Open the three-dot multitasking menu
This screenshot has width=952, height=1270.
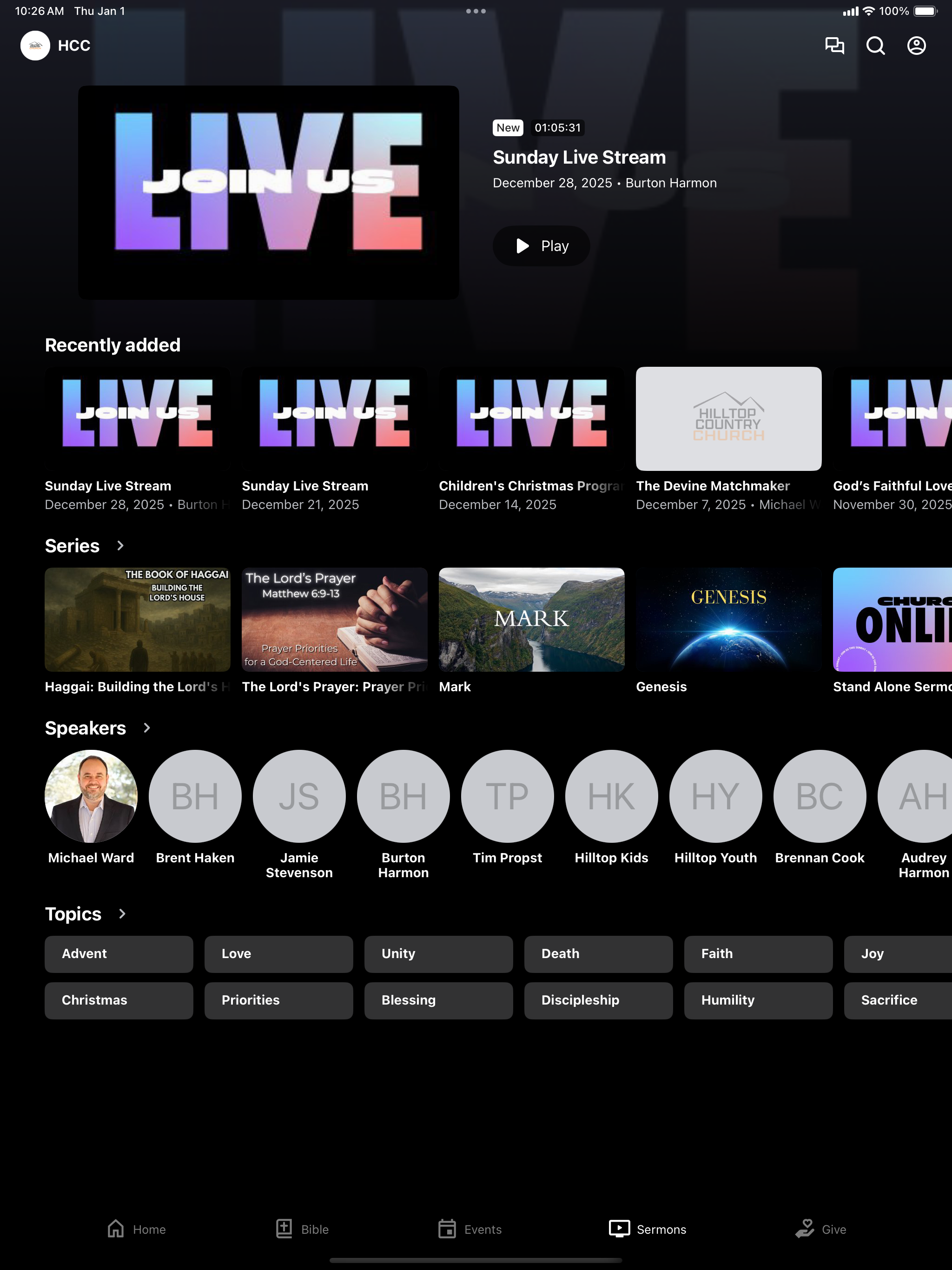coord(476,11)
